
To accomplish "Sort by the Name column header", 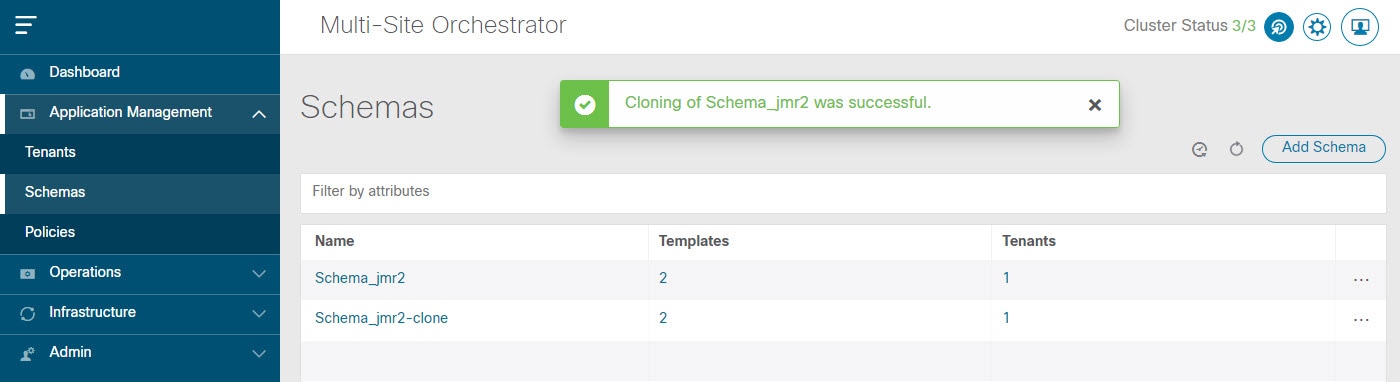I will tap(334, 241).
